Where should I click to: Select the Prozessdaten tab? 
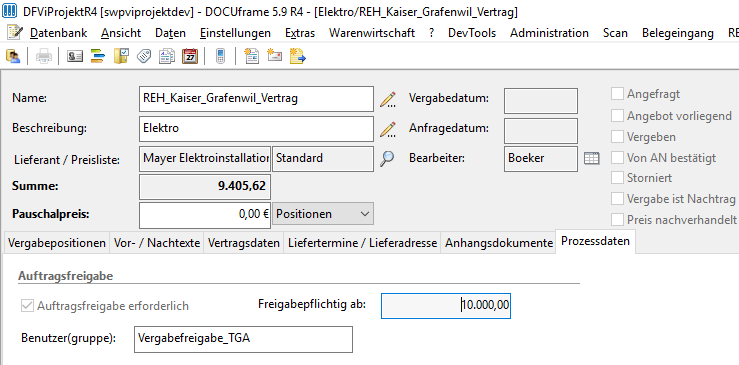595,241
